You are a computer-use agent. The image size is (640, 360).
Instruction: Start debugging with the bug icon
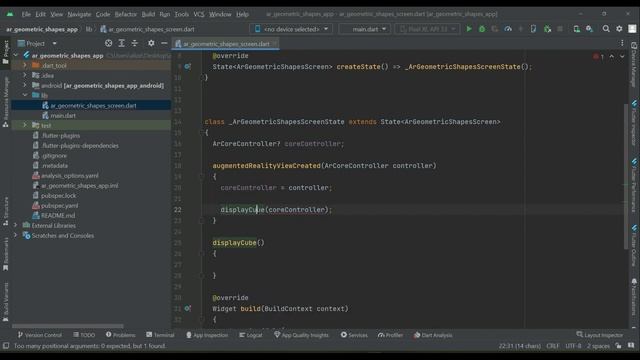[x=482, y=29]
